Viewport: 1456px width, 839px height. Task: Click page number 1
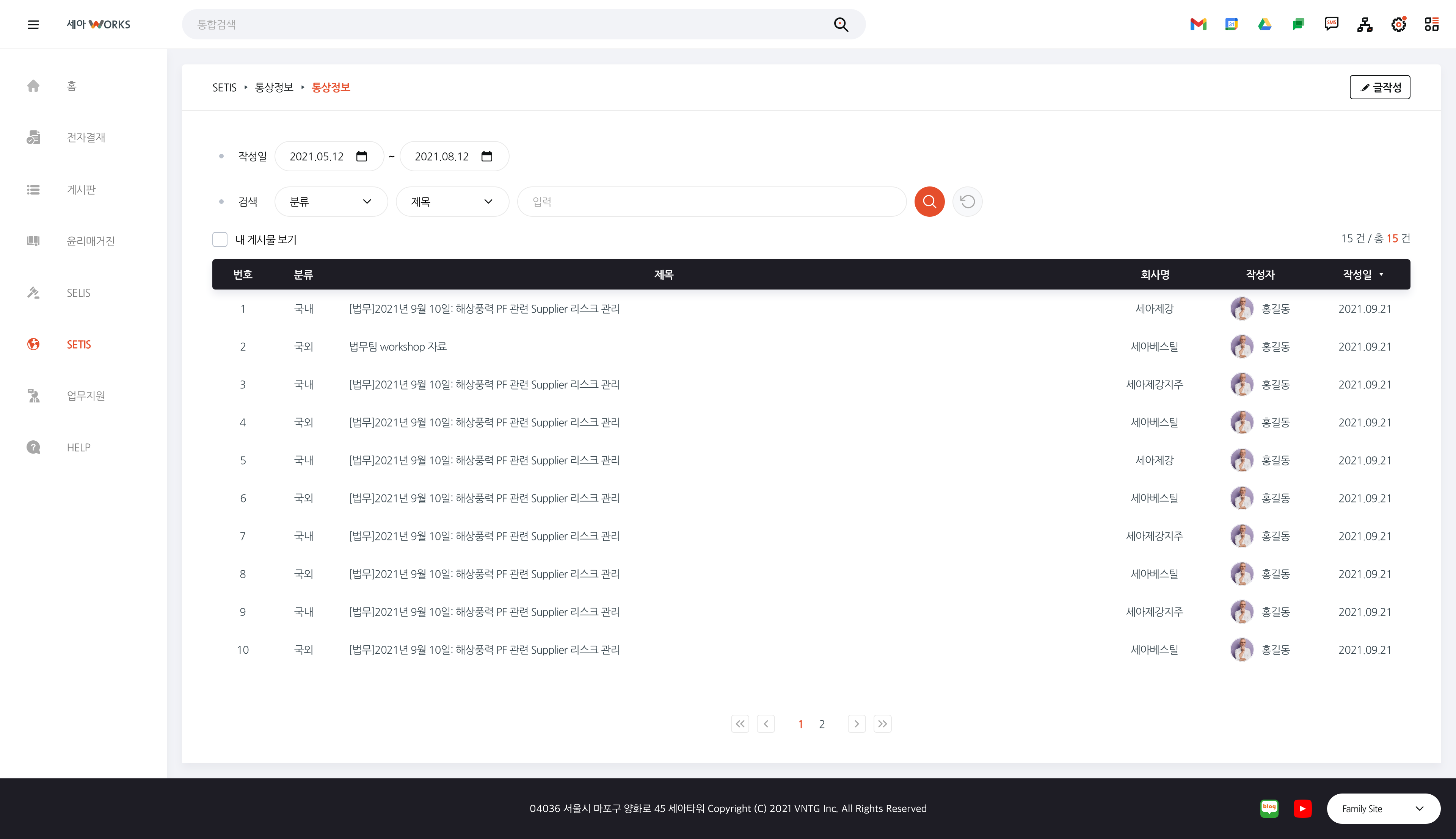(800, 724)
